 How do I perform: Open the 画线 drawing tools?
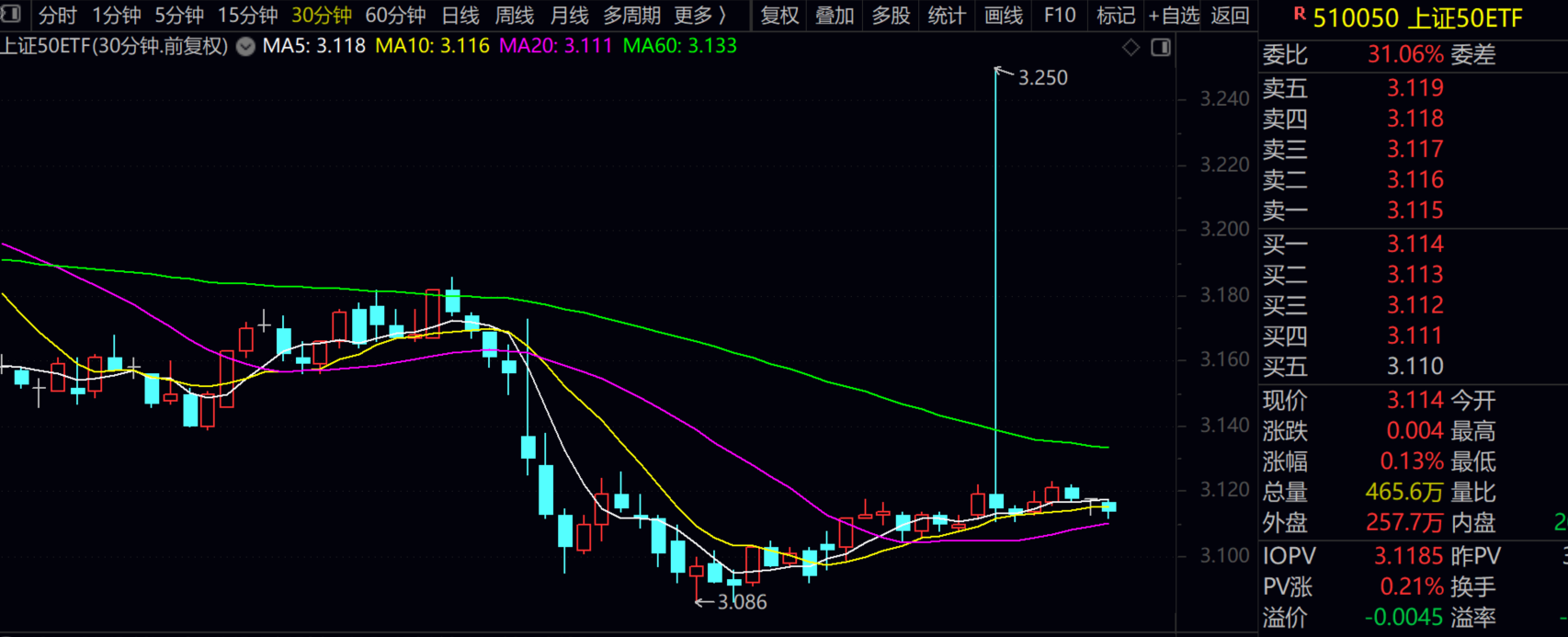point(1004,16)
